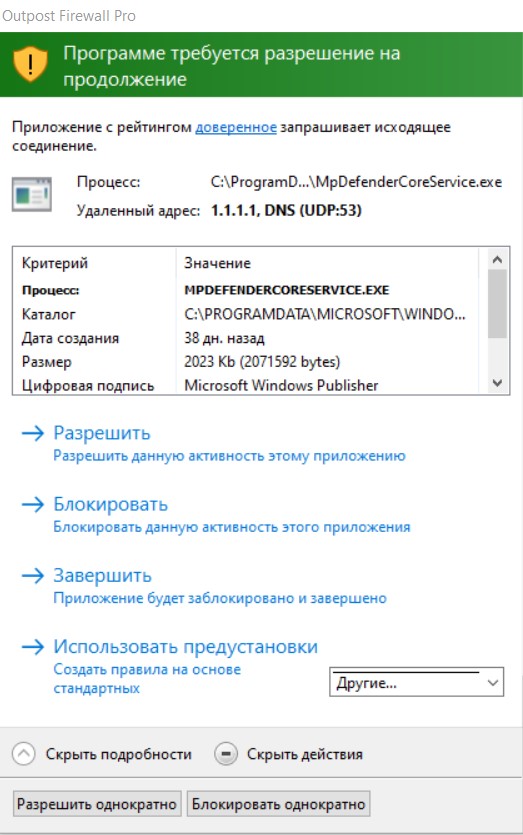Click the arrow icon beside Разрешить
This screenshot has height=835, width=523.
[x=32, y=433]
